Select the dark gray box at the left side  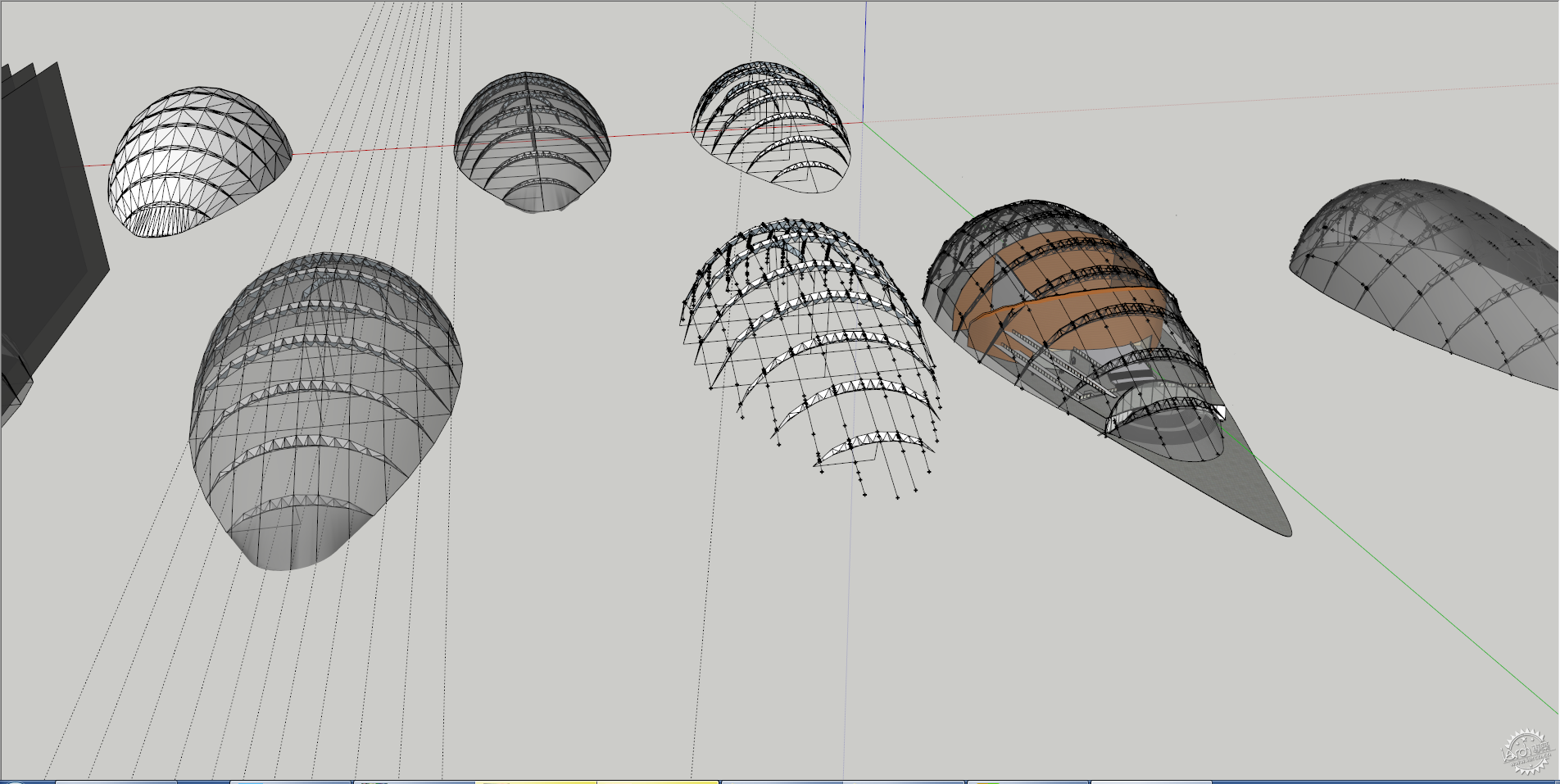pos(49,238)
